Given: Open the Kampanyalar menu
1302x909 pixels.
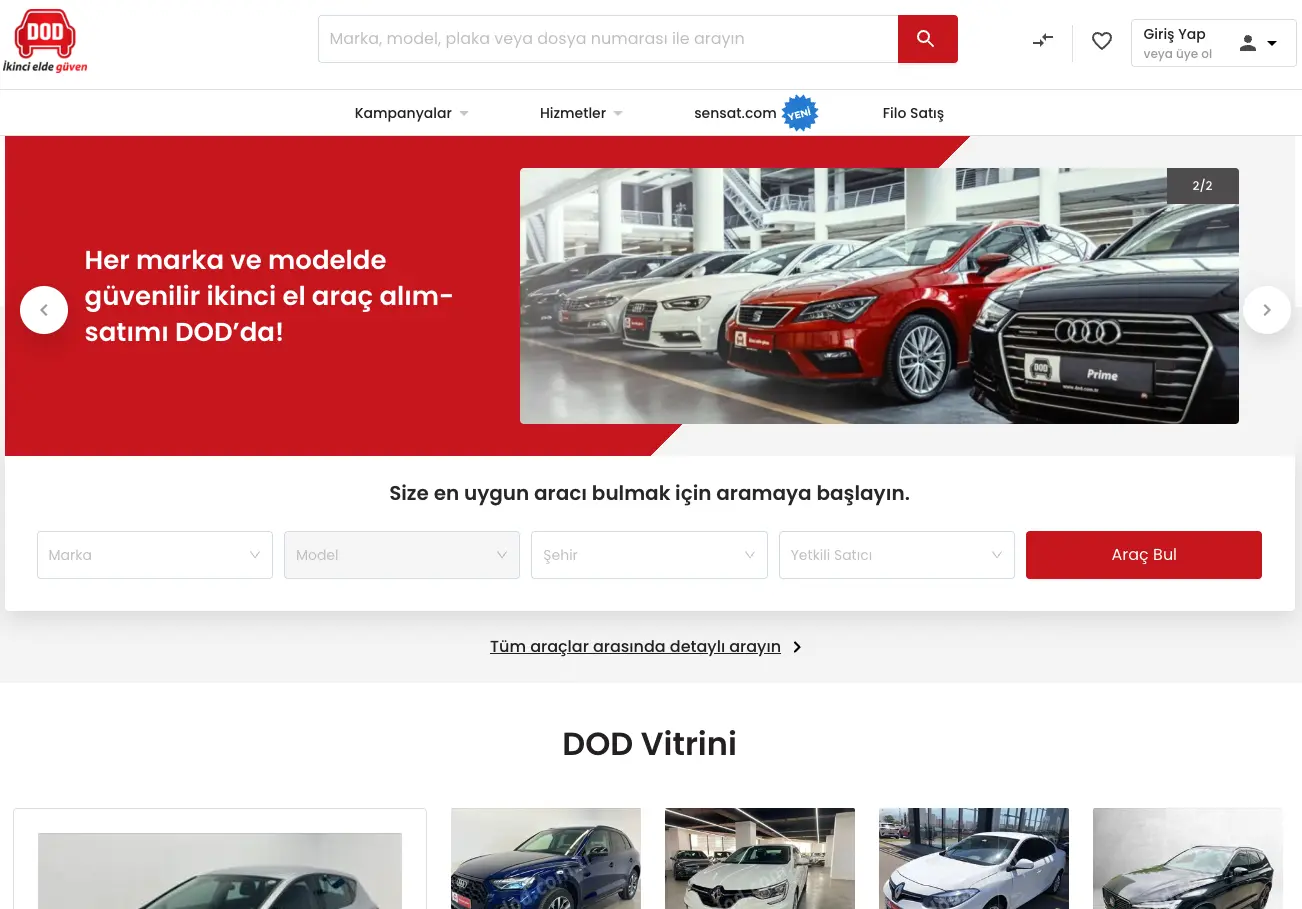Looking at the screenshot, I should (411, 113).
